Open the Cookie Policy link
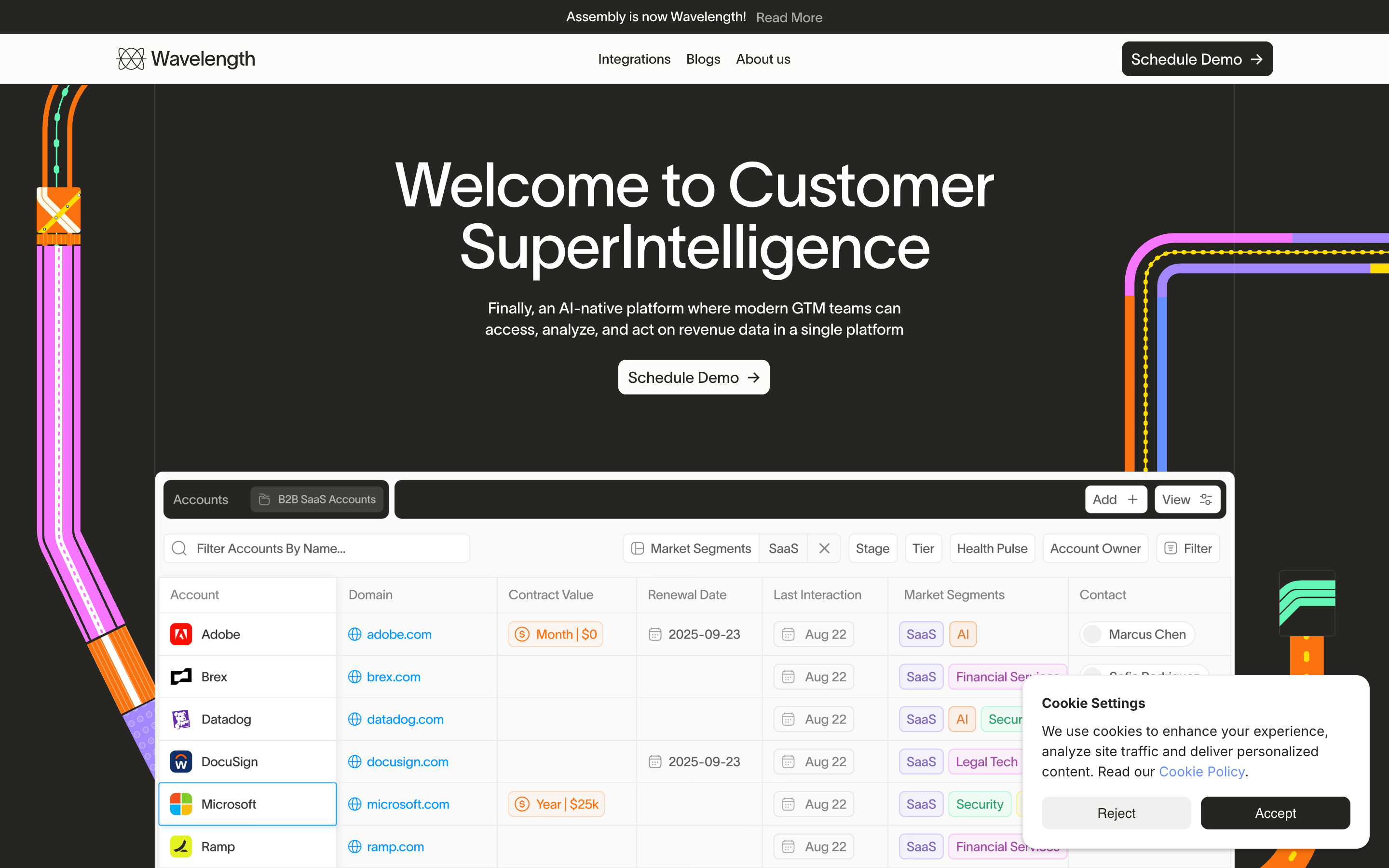Viewport: 1389px width, 868px height. pyautogui.click(x=1201, y=772)
